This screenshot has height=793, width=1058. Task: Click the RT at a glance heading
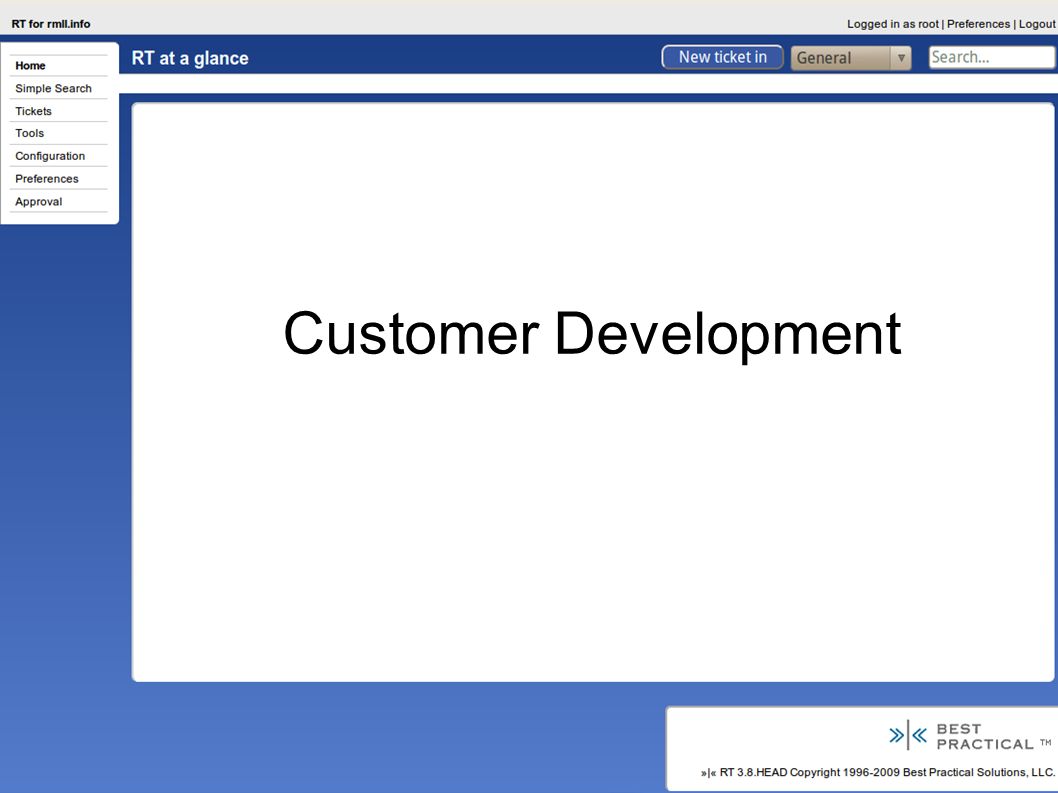(190, 58)
